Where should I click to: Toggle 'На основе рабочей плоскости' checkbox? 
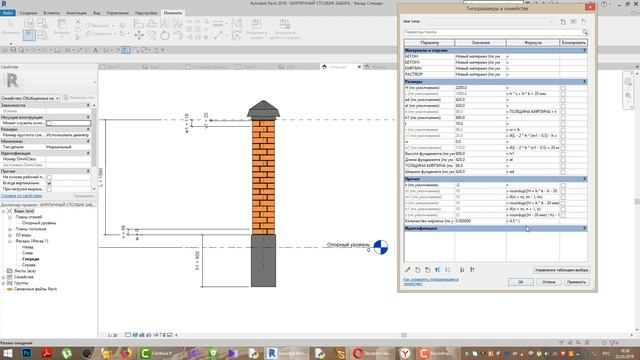coord(49,178)
